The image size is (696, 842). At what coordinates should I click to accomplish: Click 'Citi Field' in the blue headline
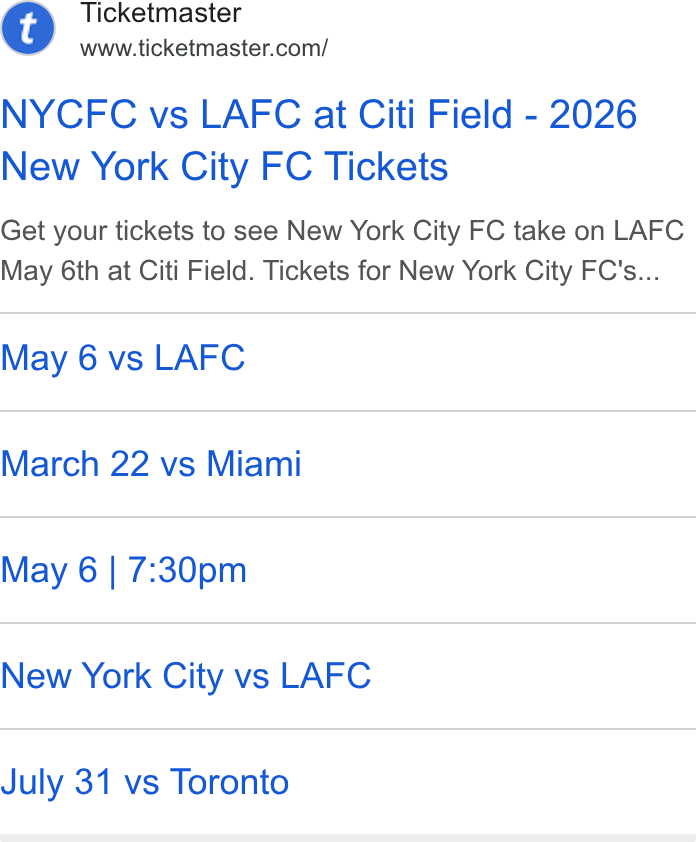[436, 114]
